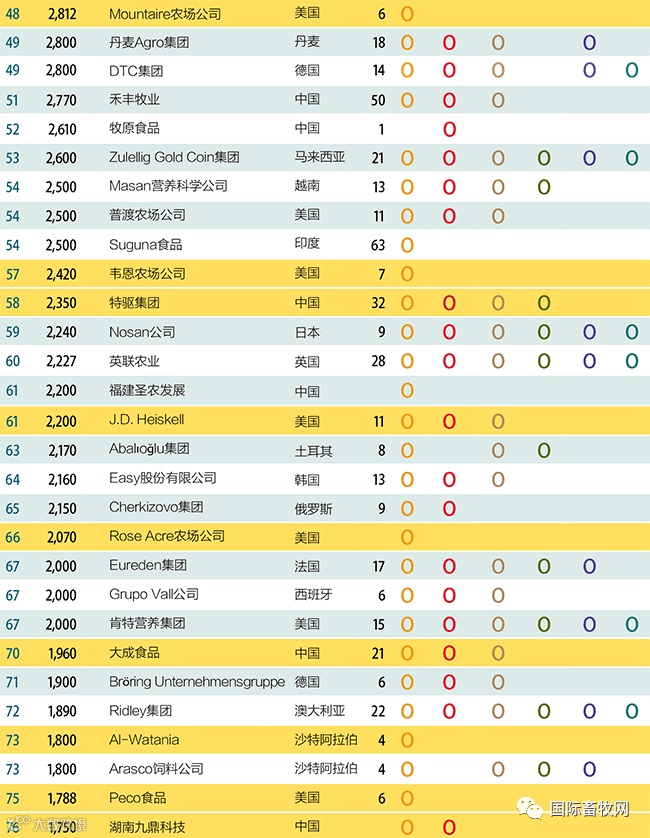Image resolution: width=650 pixels, height=838 pixels.
Task: Select the 禾丰牧业 row name
Action: [134, 99]
